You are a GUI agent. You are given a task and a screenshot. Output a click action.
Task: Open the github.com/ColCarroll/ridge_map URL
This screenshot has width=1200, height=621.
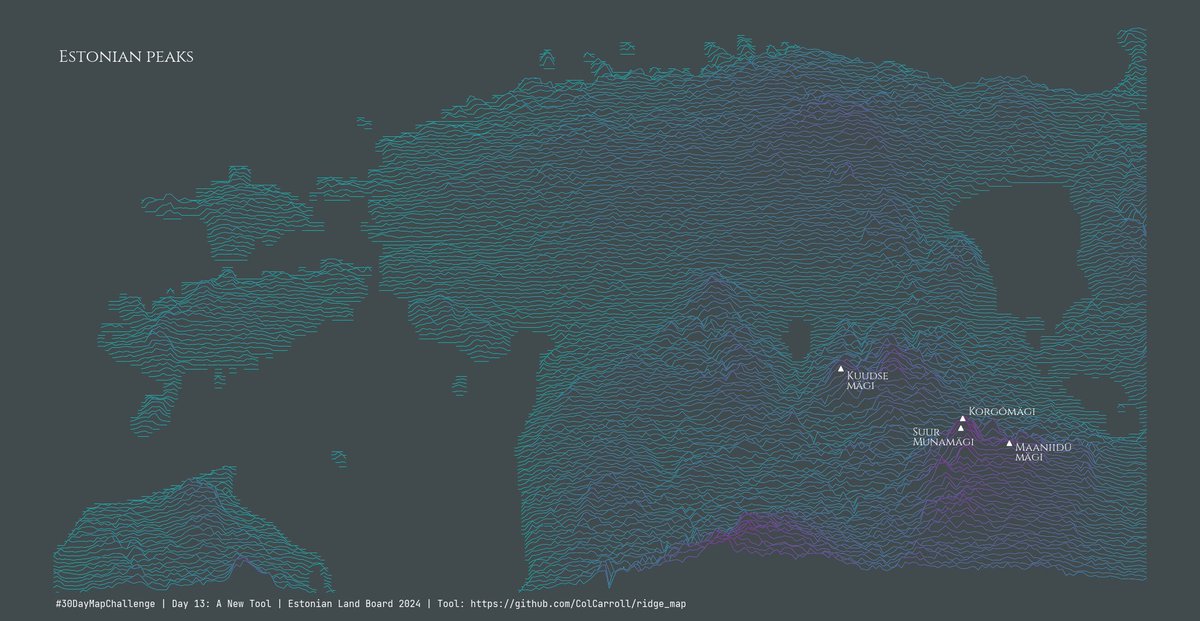coord(578,604)
